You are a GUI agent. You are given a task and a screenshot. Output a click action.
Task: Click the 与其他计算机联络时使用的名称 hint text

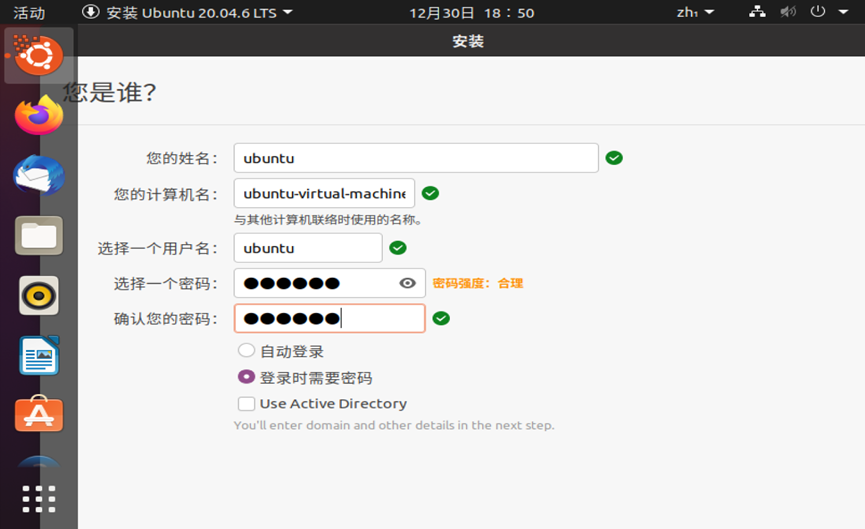pos(328,220)
